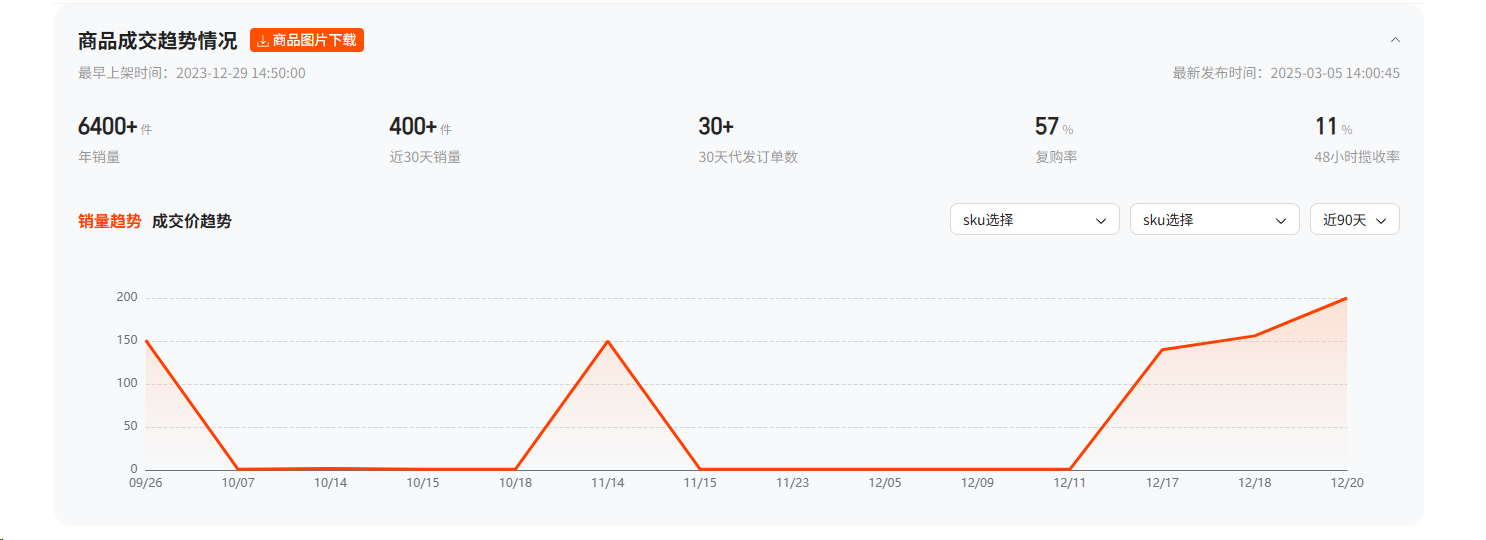This screenshot has width=1486, height=540.
Task: Click the 最早上架时间 timestamp text
Action: click(192, 73)
